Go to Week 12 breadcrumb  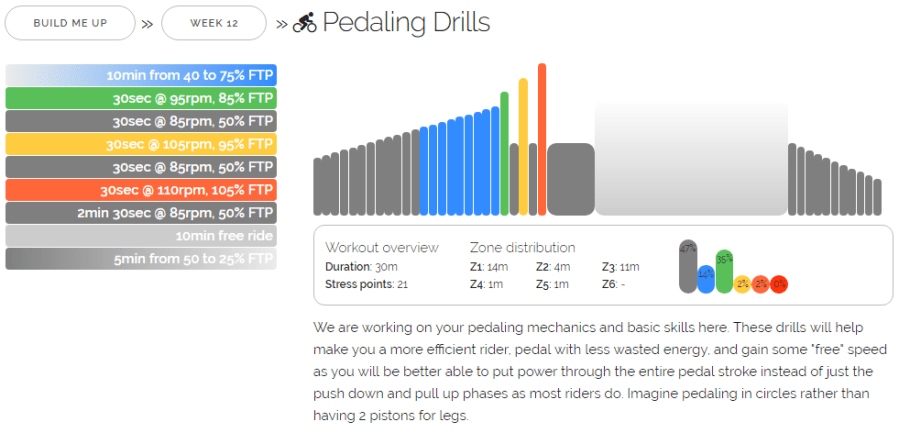(x=213, y=23)
